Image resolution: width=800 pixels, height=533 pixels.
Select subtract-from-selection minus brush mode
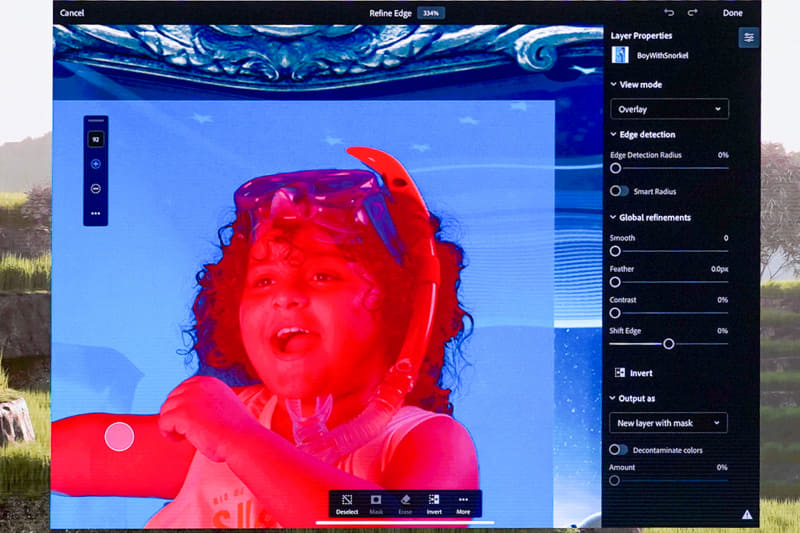tap(95, 189)
